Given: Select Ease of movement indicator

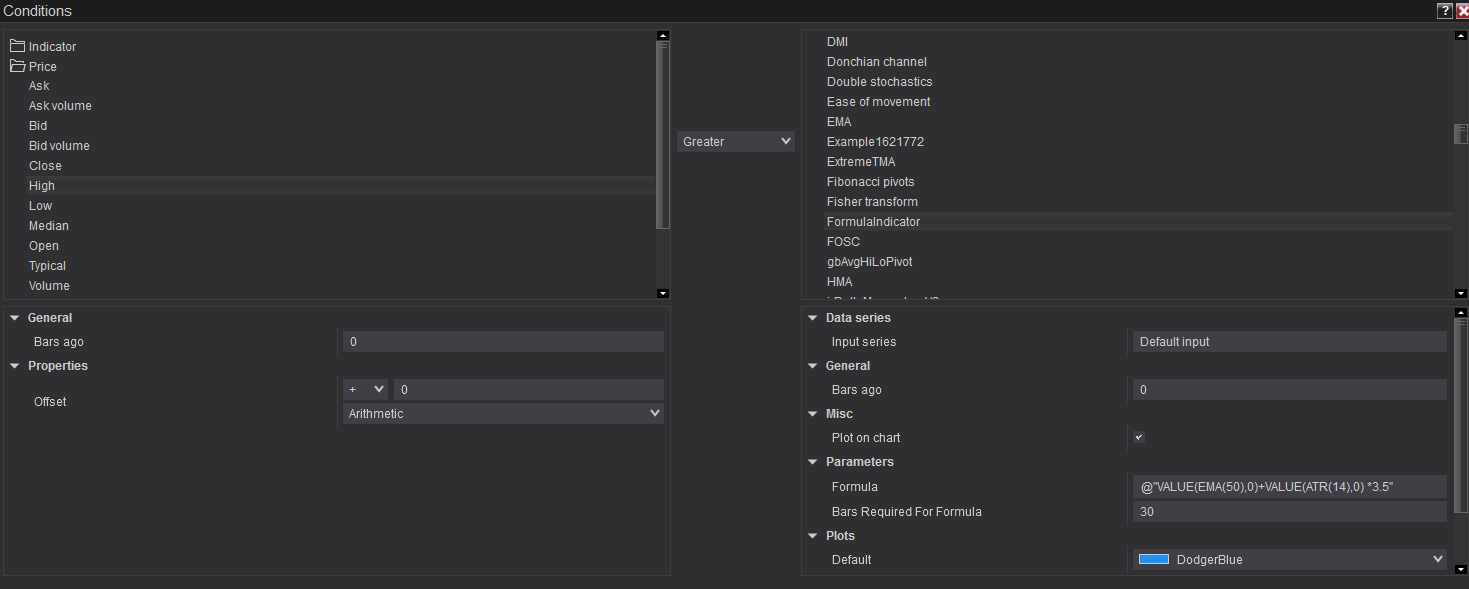Looking at the screenshot, I should (x=879, y=102).
